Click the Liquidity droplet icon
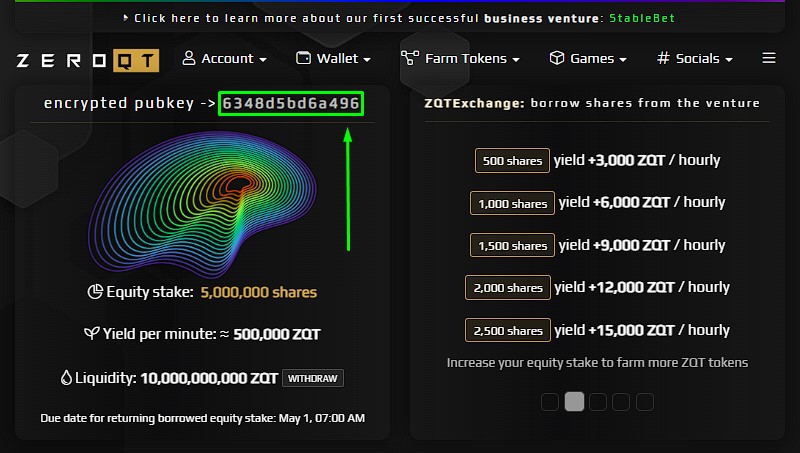The image size is (800, 453). 67,378
